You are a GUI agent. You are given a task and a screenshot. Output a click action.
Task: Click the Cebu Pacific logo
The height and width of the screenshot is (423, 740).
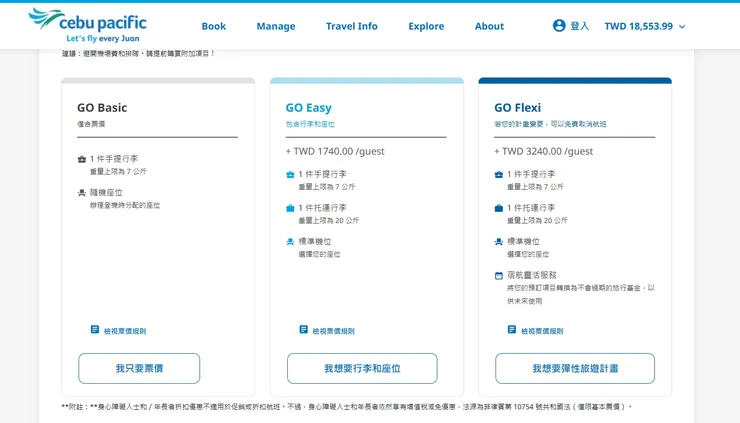click(x=88, y=25)
